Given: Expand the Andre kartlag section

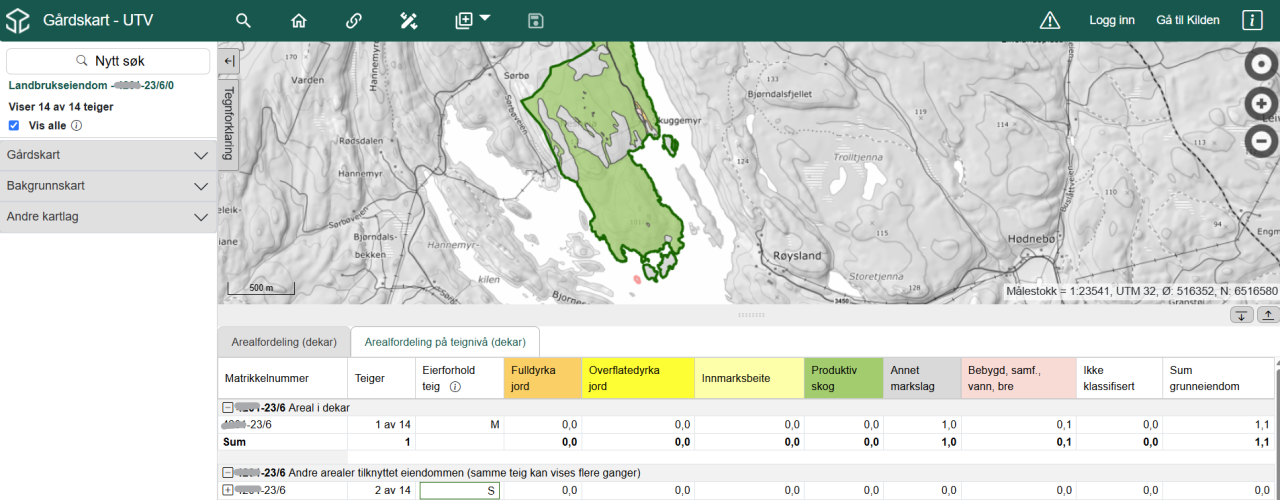Looking at the screenshot, I should click(108, 217).
